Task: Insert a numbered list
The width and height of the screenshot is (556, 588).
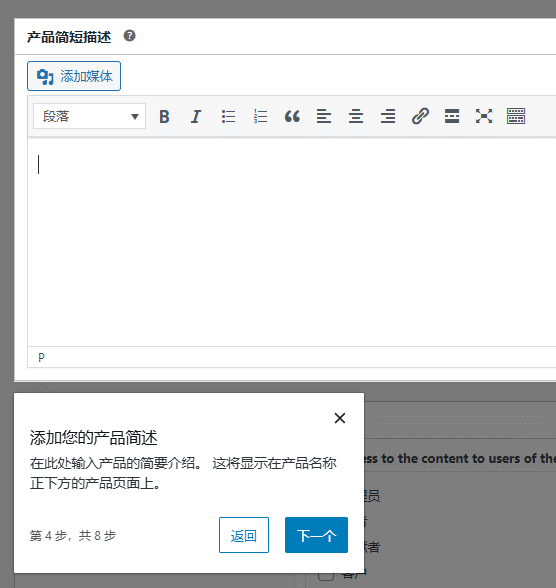Action: 260,116
